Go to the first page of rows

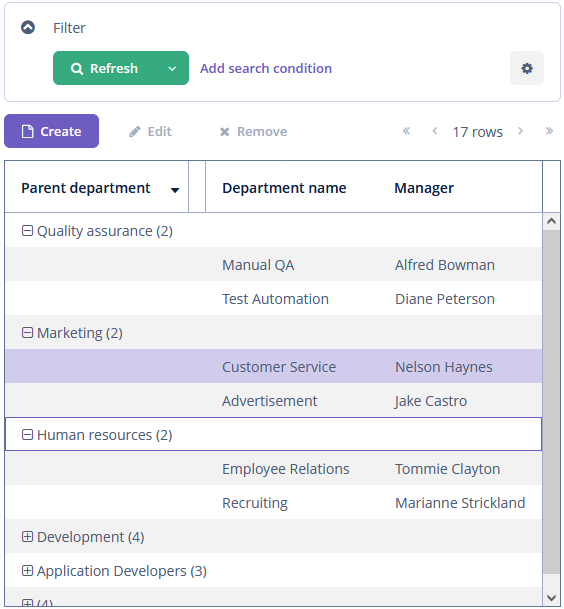pos(406,131)
